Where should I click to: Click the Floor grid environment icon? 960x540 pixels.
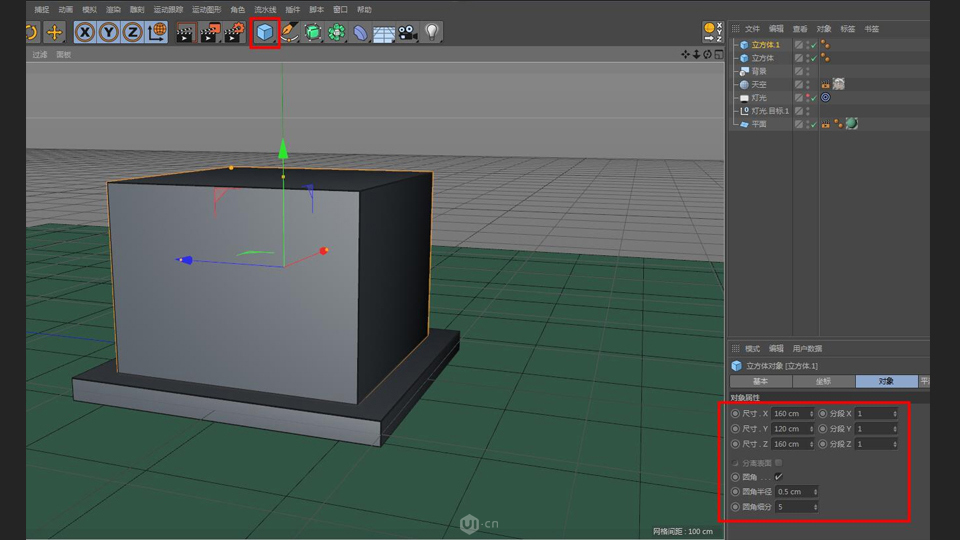click(384, 33)
